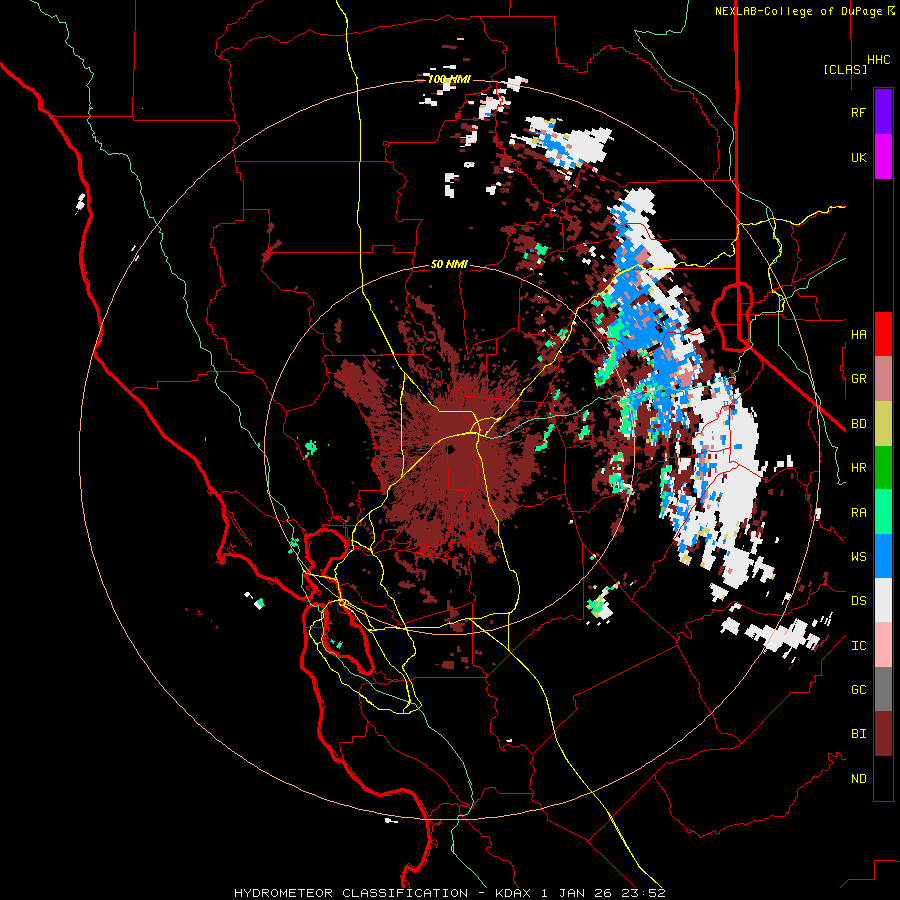The width and height of the screenshot is (900, 900).
Task: Click the IC light pink legend swatch
Action: pyautogui.click(x=883, y=645)
